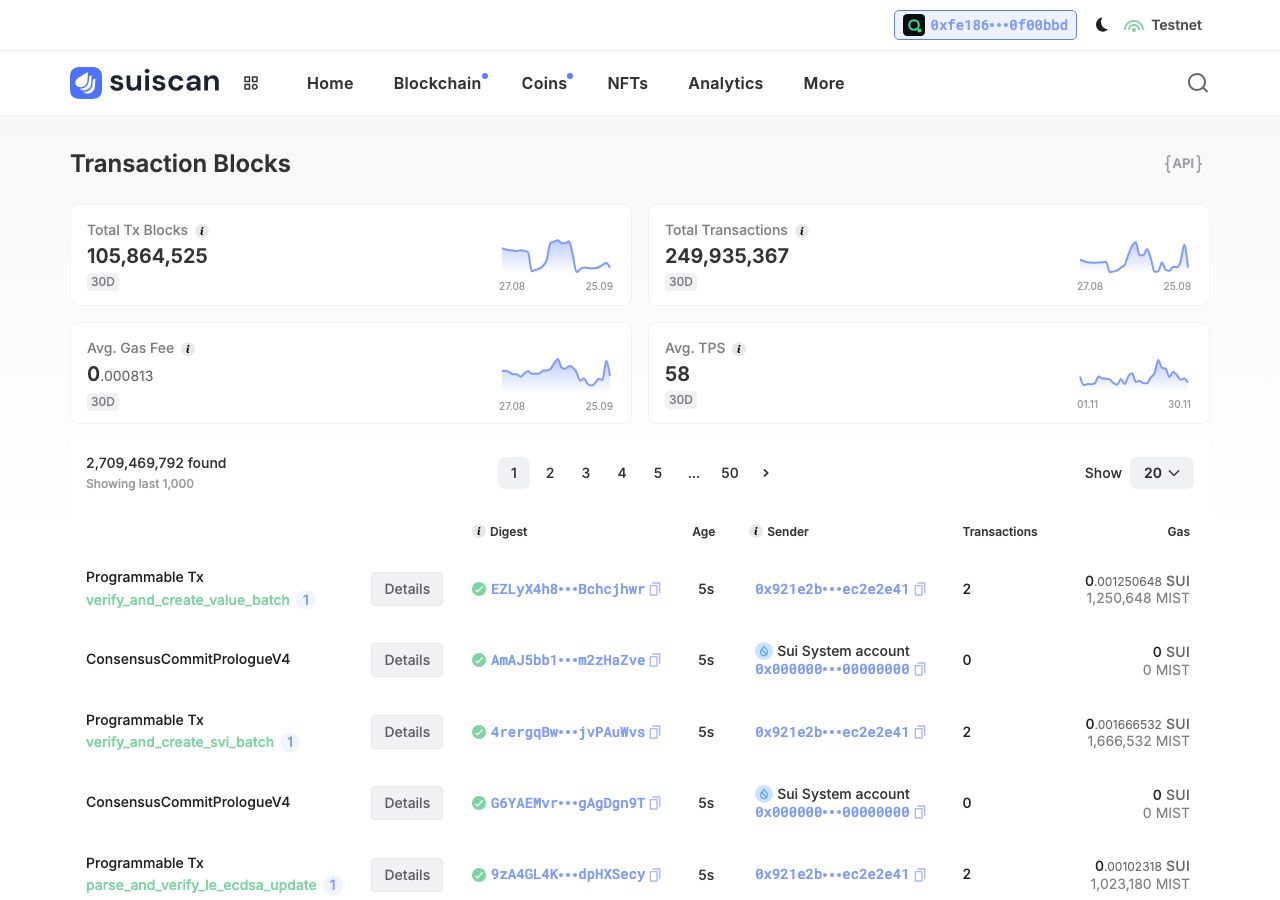This screenshot has width=1280, height=900.
Task: Click the search magnifier icon
Action: (1198, 83)
